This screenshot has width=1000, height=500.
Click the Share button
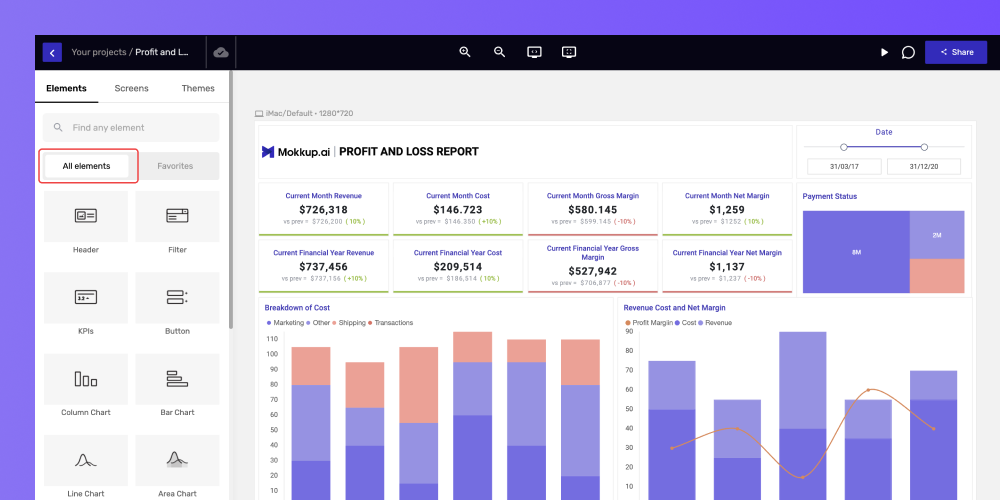pyautogui.click(x=955, y=52)
